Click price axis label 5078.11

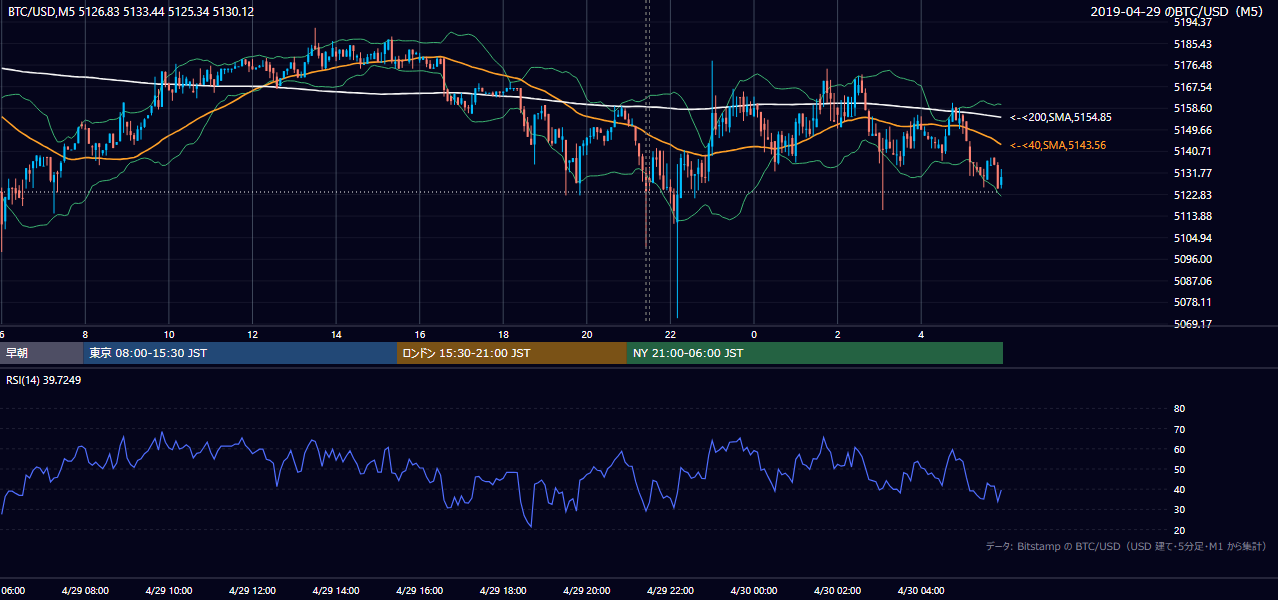coord(1192,302)
